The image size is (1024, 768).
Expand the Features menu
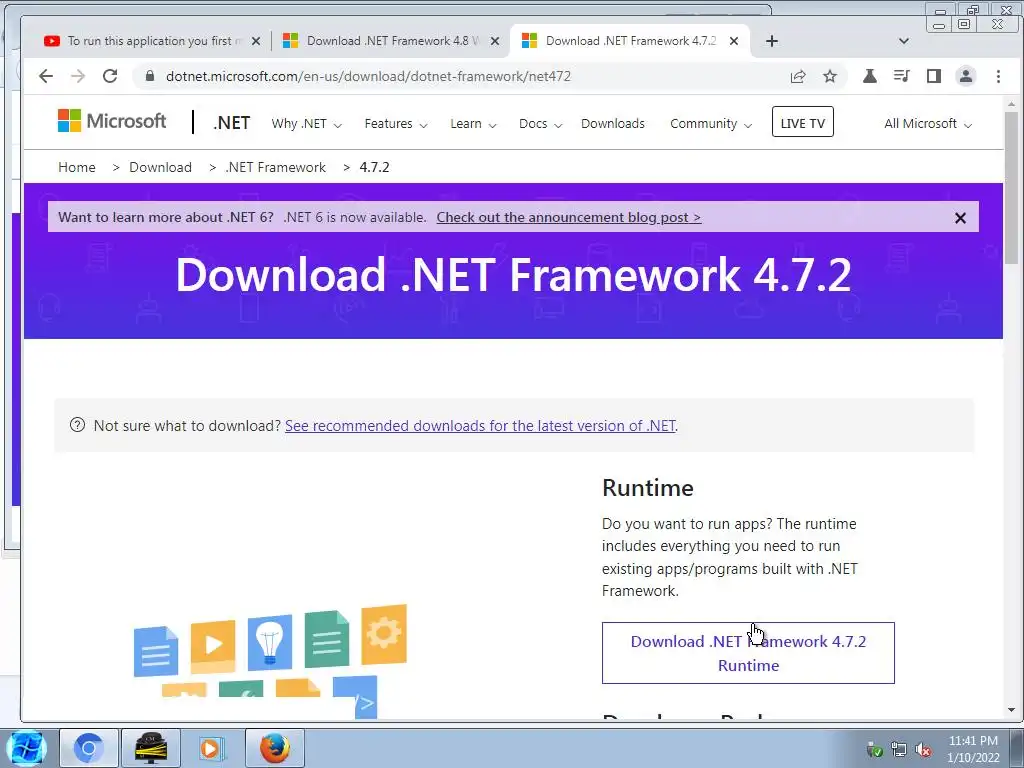[396, 123]
